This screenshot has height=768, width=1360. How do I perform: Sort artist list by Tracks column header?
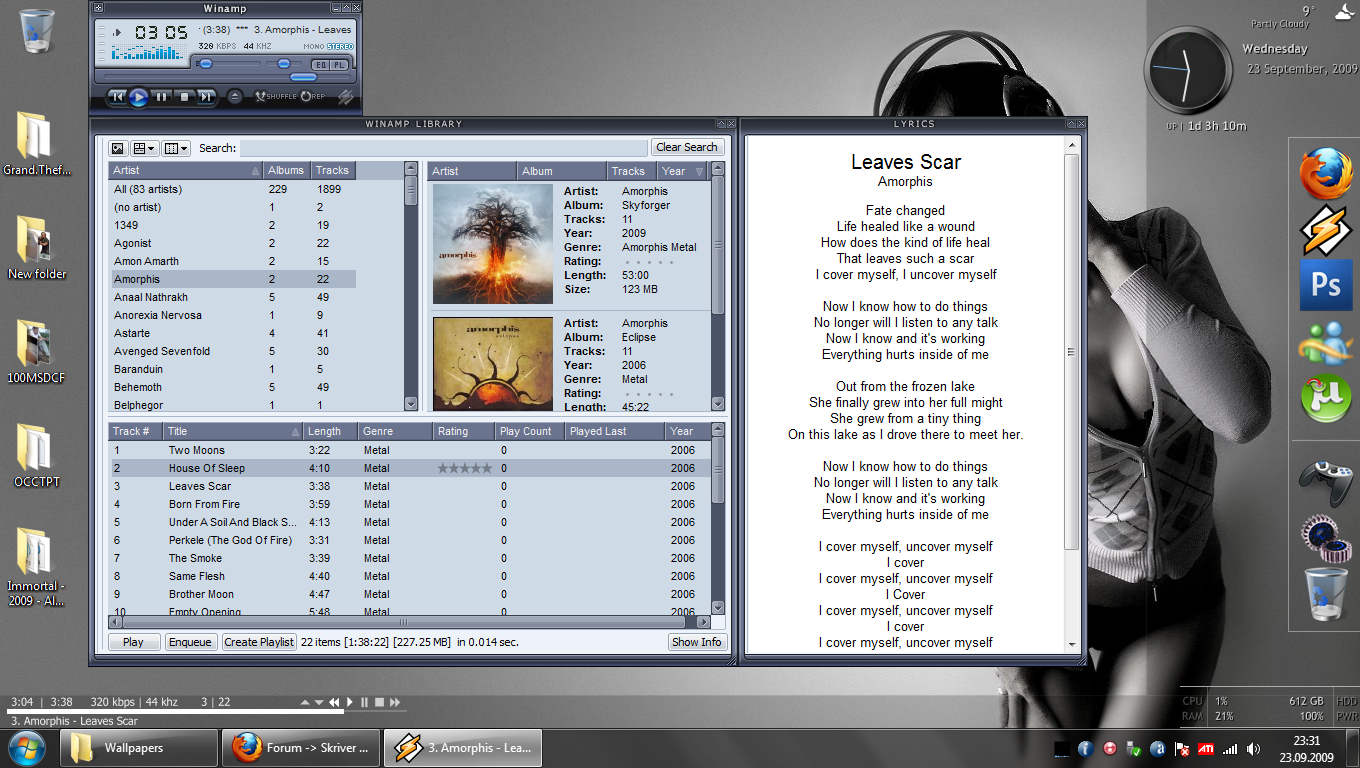coord(333,170)
